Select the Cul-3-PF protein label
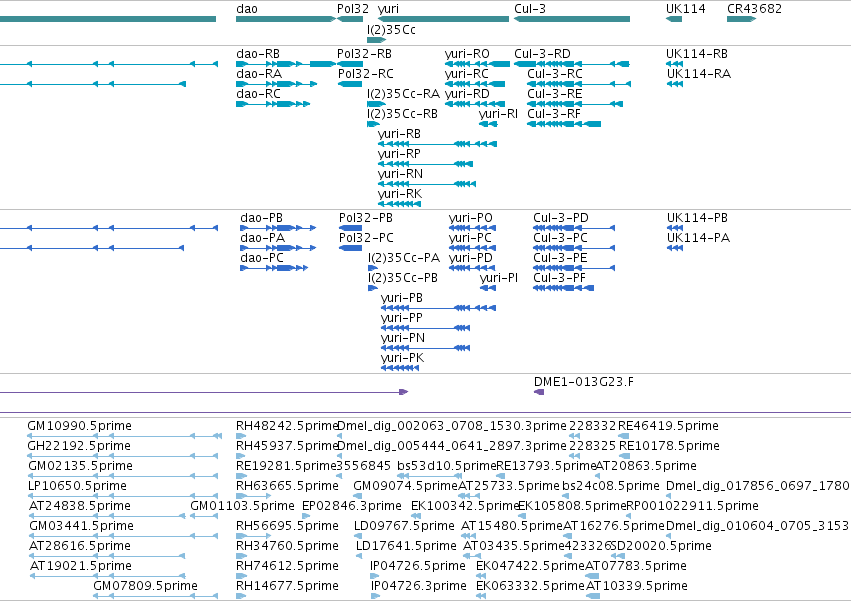851x601 pixels. click(560, 278)
